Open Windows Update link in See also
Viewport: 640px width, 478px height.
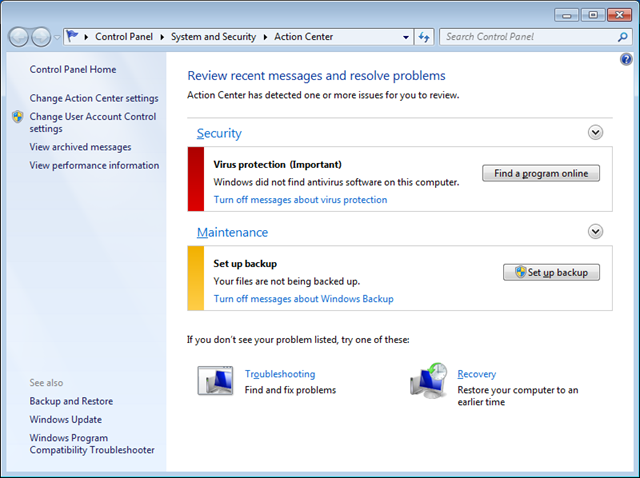click(66, 420)
